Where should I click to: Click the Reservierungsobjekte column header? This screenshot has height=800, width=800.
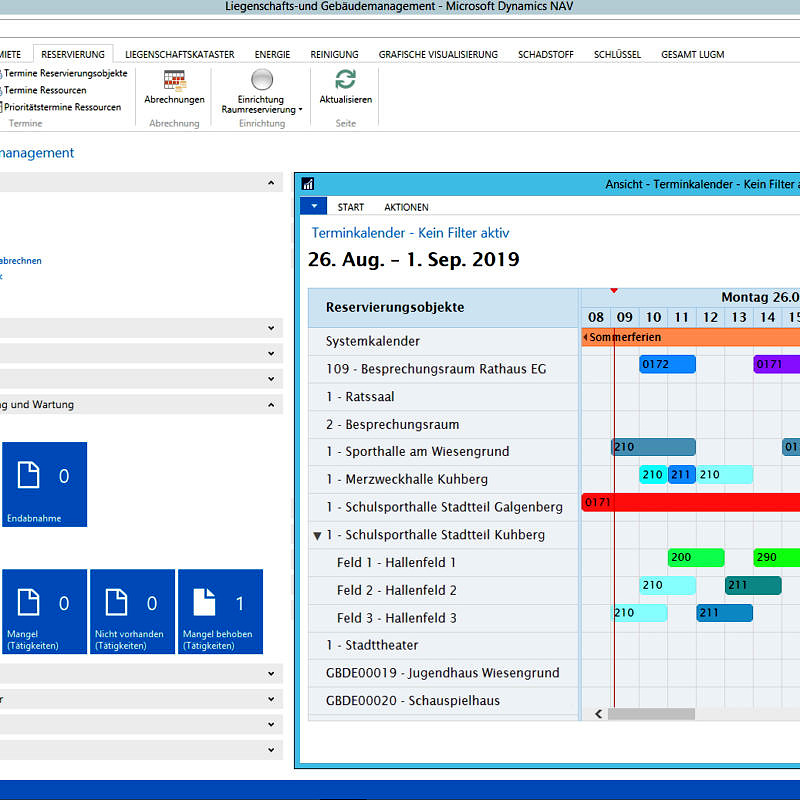pos(443,308)
